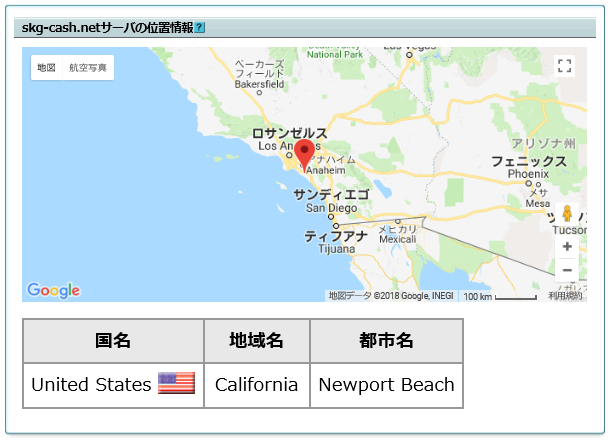Select the Newport Beach table cell

click(x=387, y=385)
